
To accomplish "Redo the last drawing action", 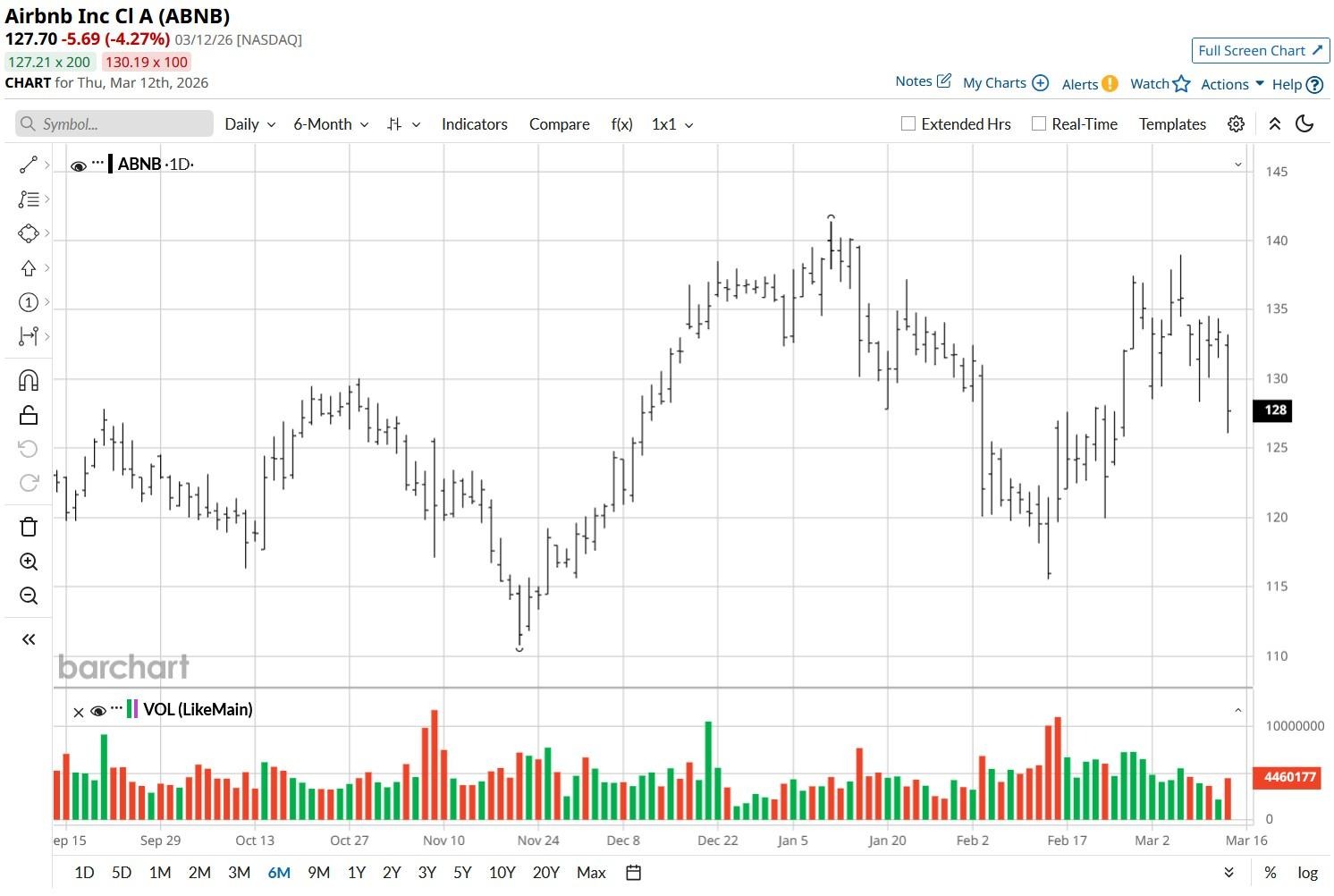I will [x=29, y=483].
